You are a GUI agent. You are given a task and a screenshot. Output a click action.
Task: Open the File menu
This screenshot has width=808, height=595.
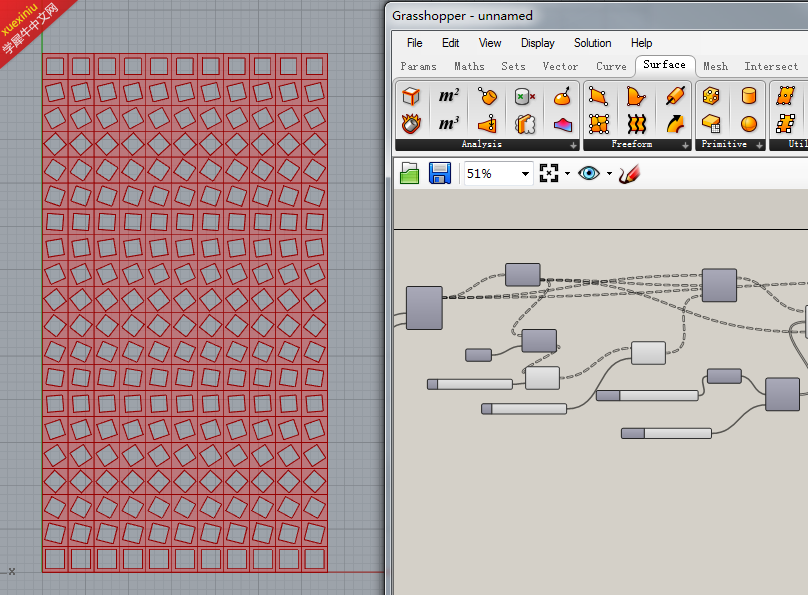414,43
